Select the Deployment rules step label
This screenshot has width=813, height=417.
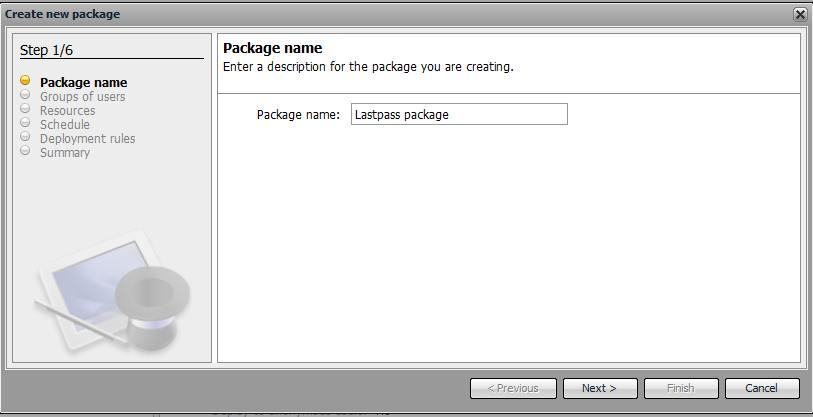coord(88,138)
